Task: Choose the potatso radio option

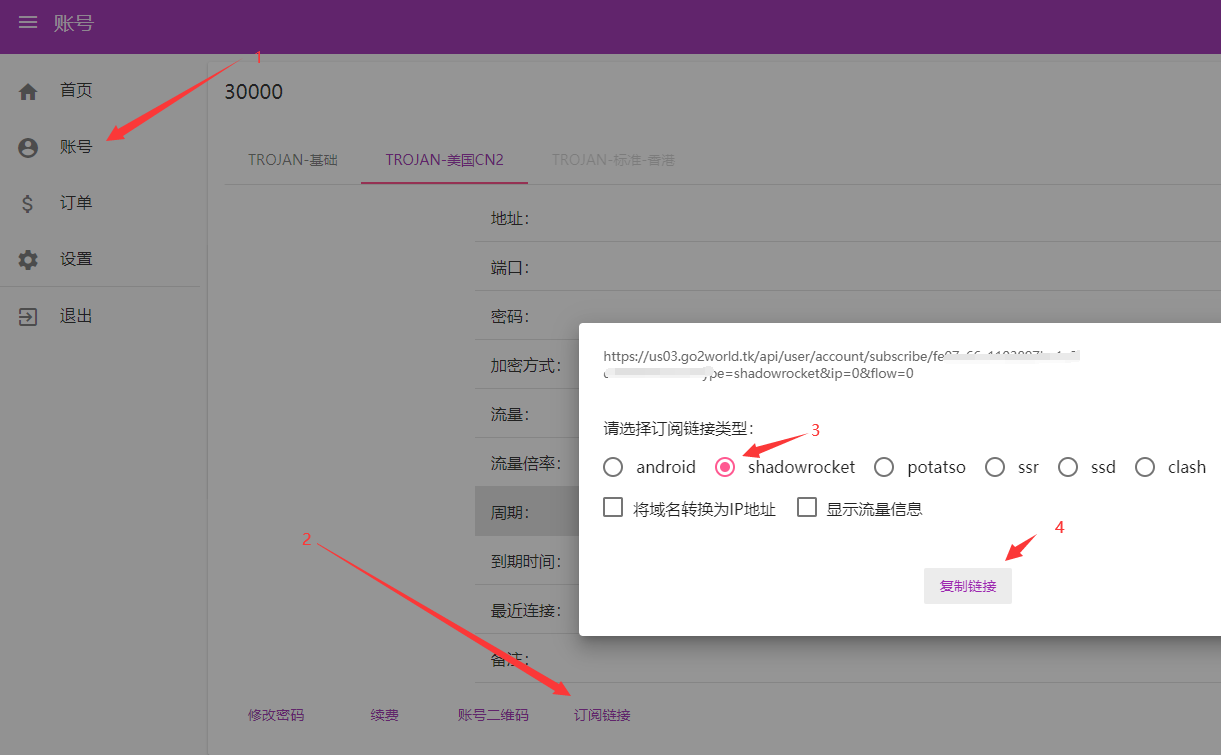Action: pos(884,467)
